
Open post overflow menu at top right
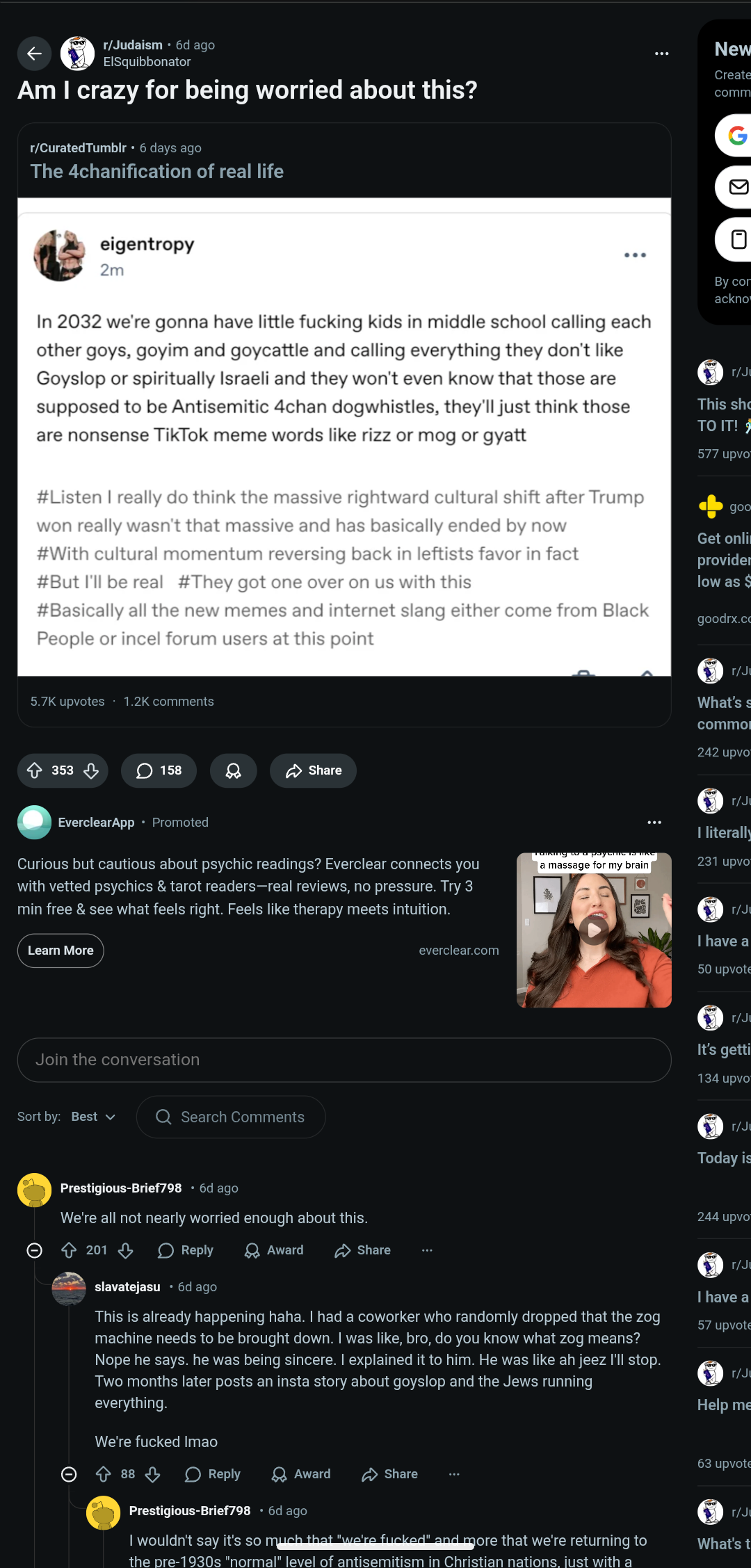pyautogui.click(x=661, y=54)
